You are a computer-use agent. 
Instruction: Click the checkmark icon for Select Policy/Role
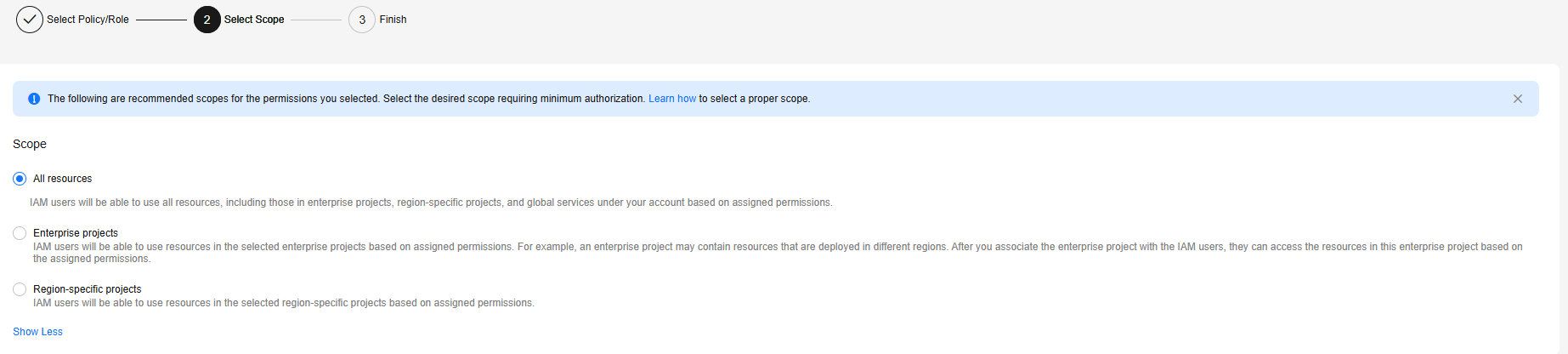point(30,20)
